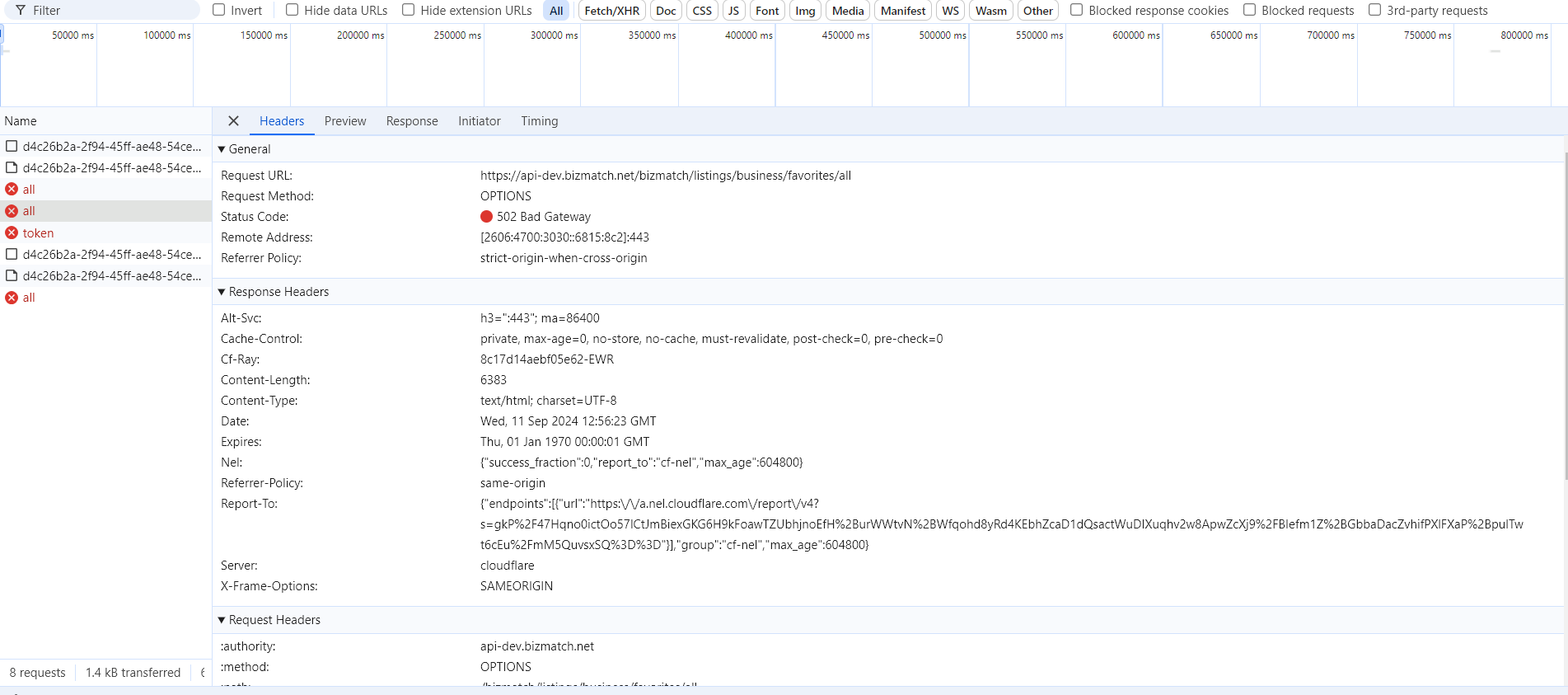
Task: Switch to the Preview tab
Action: 345,121
